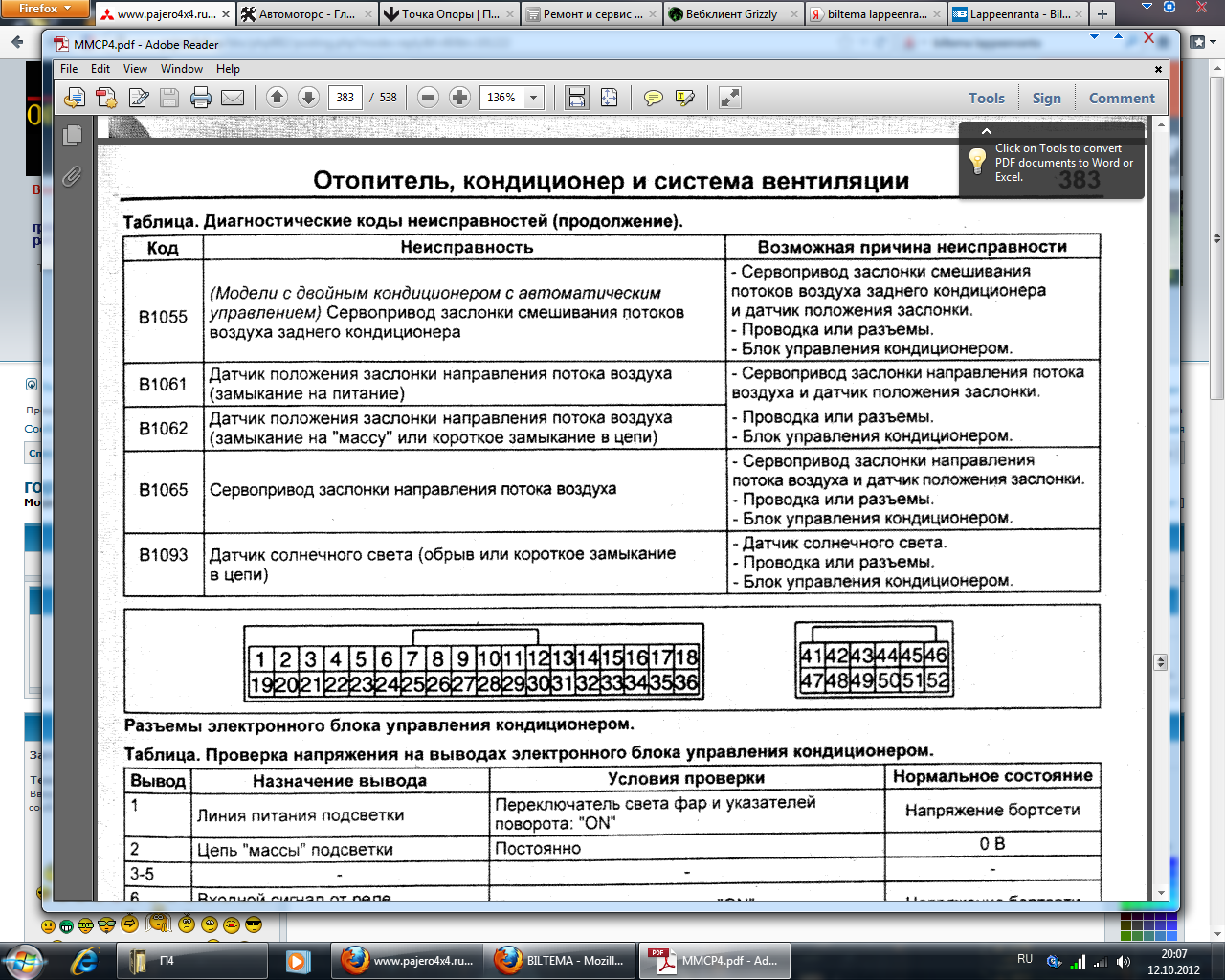
Task: Open the Firefox menu dropdown
Action: tap(45, 9)
